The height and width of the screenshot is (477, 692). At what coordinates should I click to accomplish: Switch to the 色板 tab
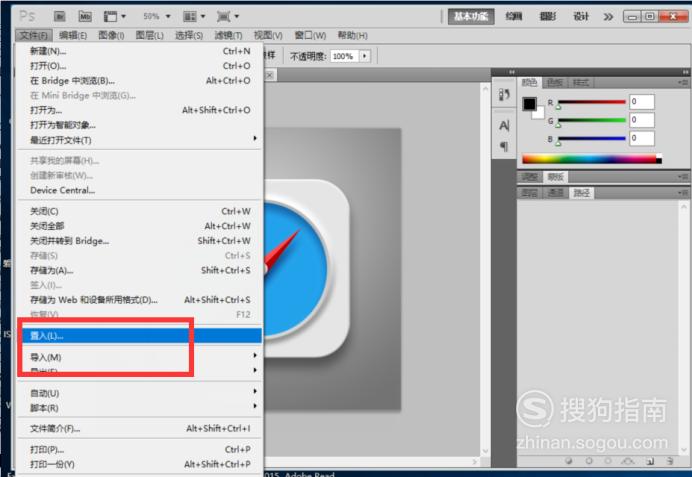point(555,83)
